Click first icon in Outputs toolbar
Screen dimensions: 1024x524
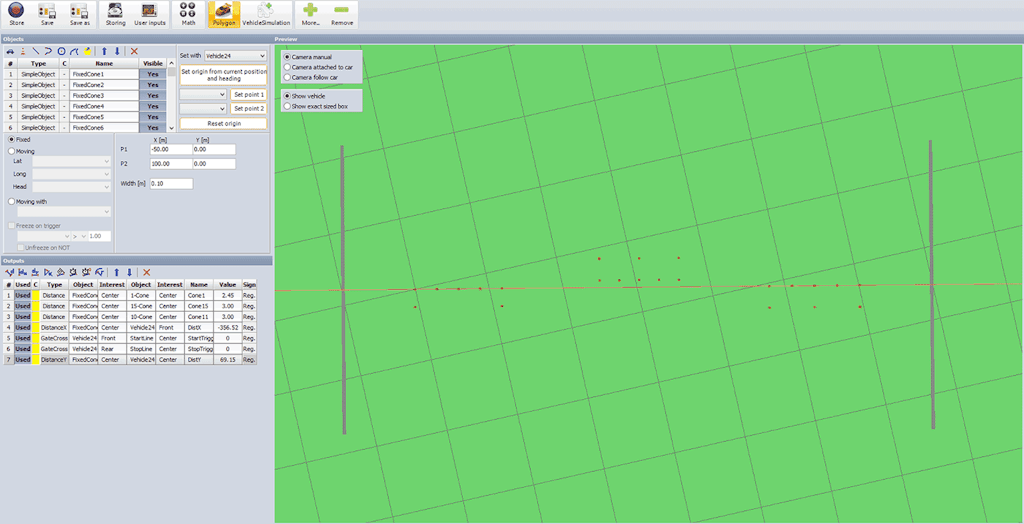click(x=10, y=272)
